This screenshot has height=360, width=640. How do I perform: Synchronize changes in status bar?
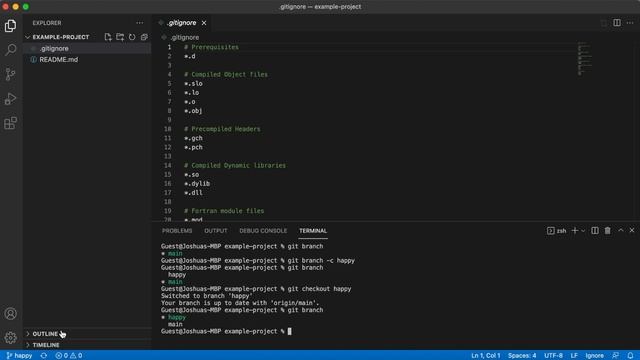tap(44, 356)
